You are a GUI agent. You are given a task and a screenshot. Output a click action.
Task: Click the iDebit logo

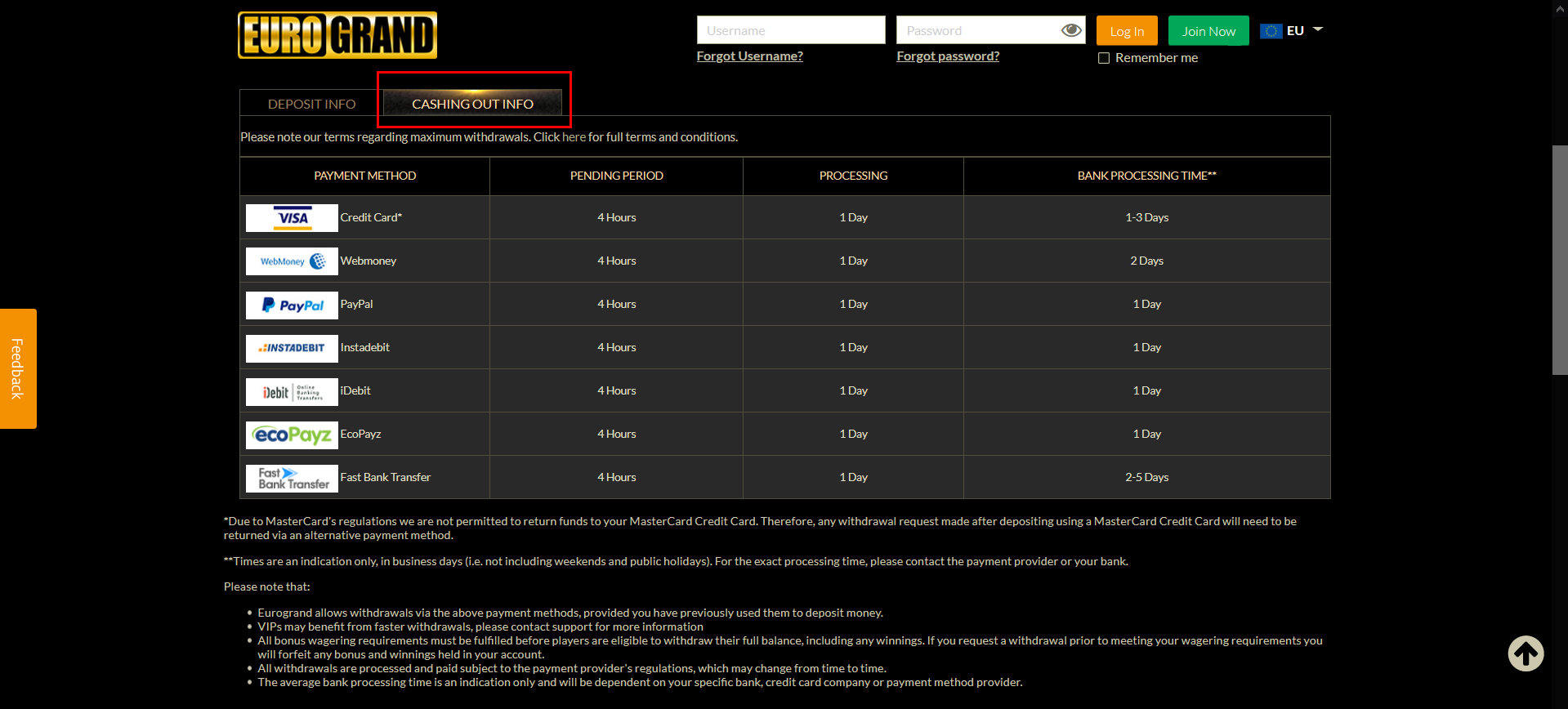point(292,391)
